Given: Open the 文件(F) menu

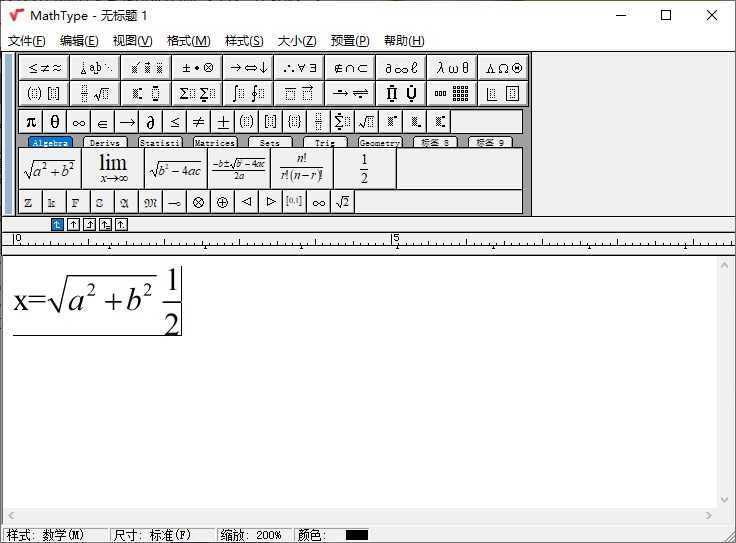Looking at the screenshot, I should [27, 41].
